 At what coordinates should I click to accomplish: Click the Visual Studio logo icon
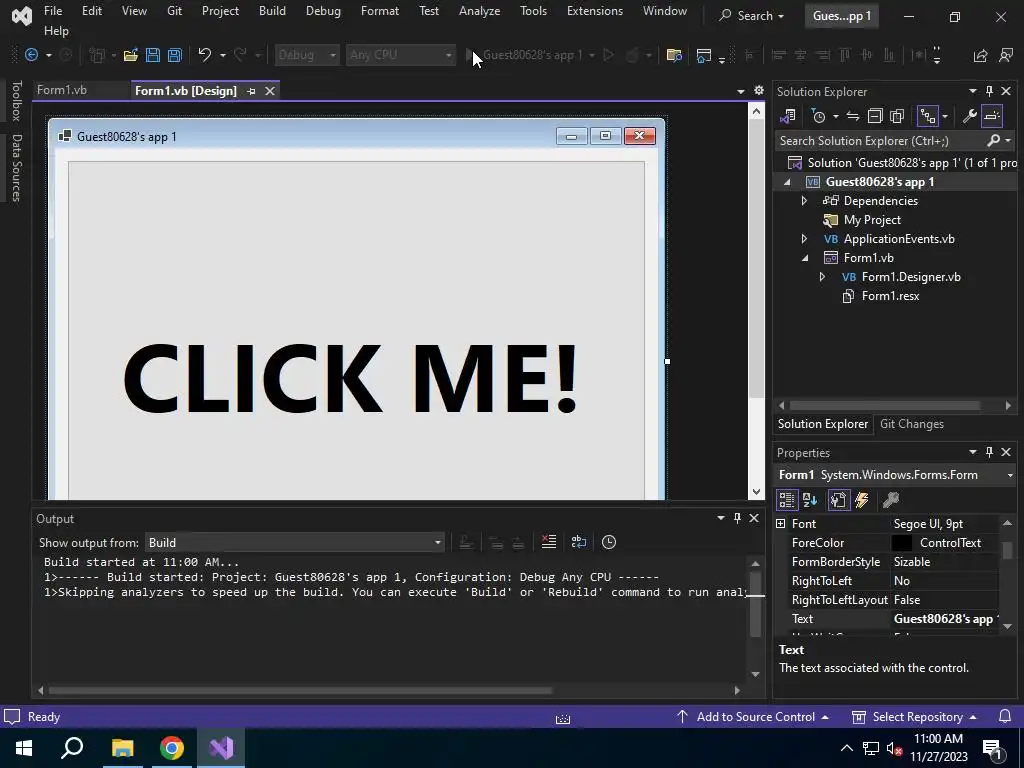pos(22,16)
